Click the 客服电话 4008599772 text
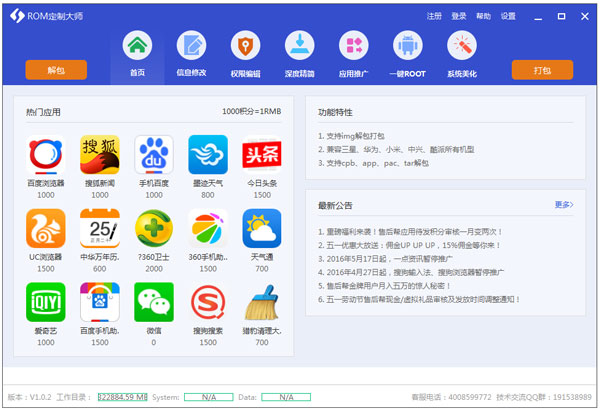The image size is (600, 410). 451,397
